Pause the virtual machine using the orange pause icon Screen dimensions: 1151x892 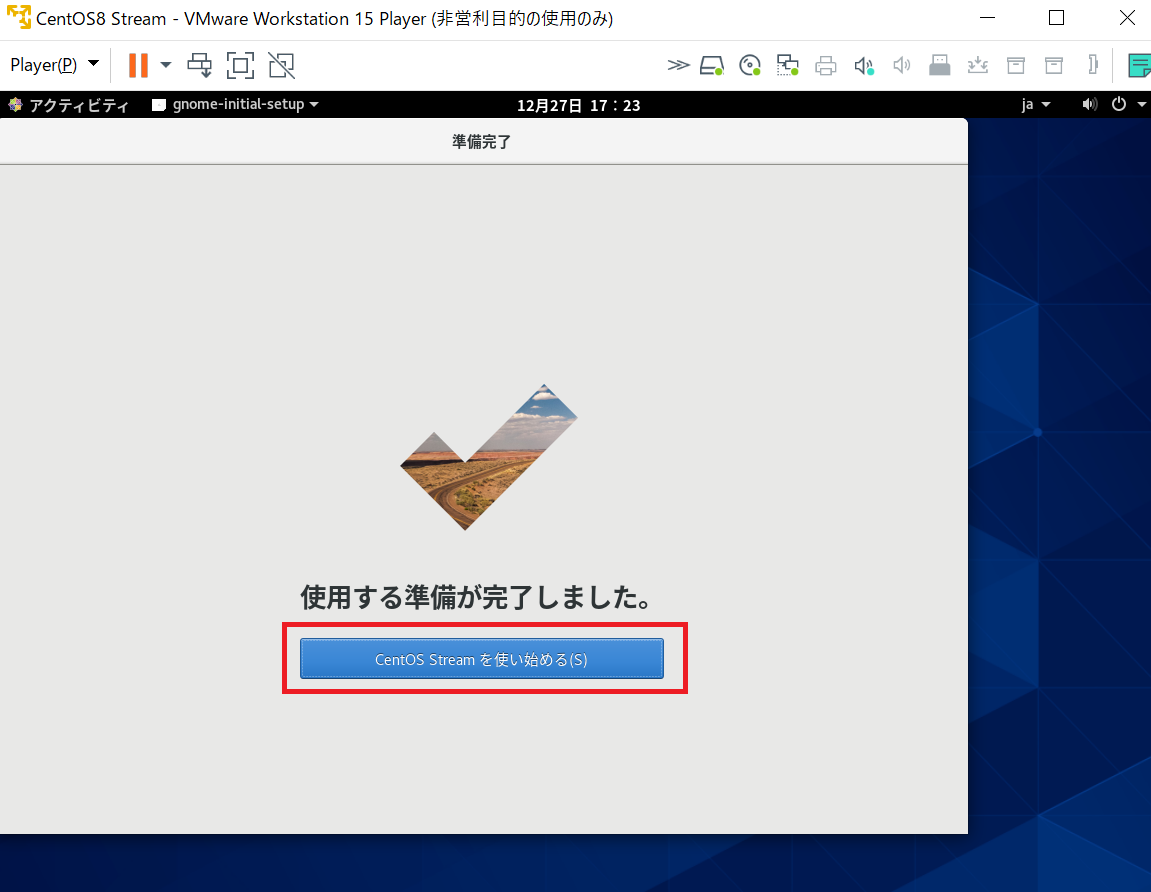pos(138,65)
